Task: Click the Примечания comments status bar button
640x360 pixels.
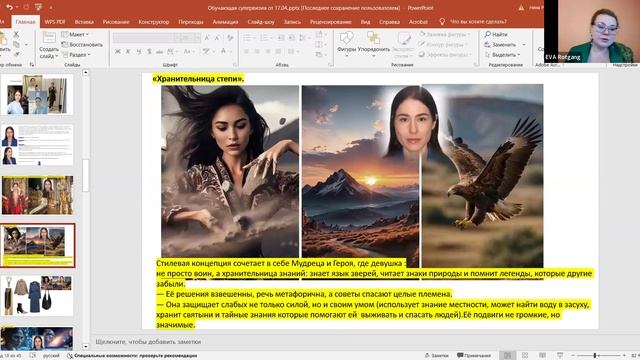Action: pos(474,356)
